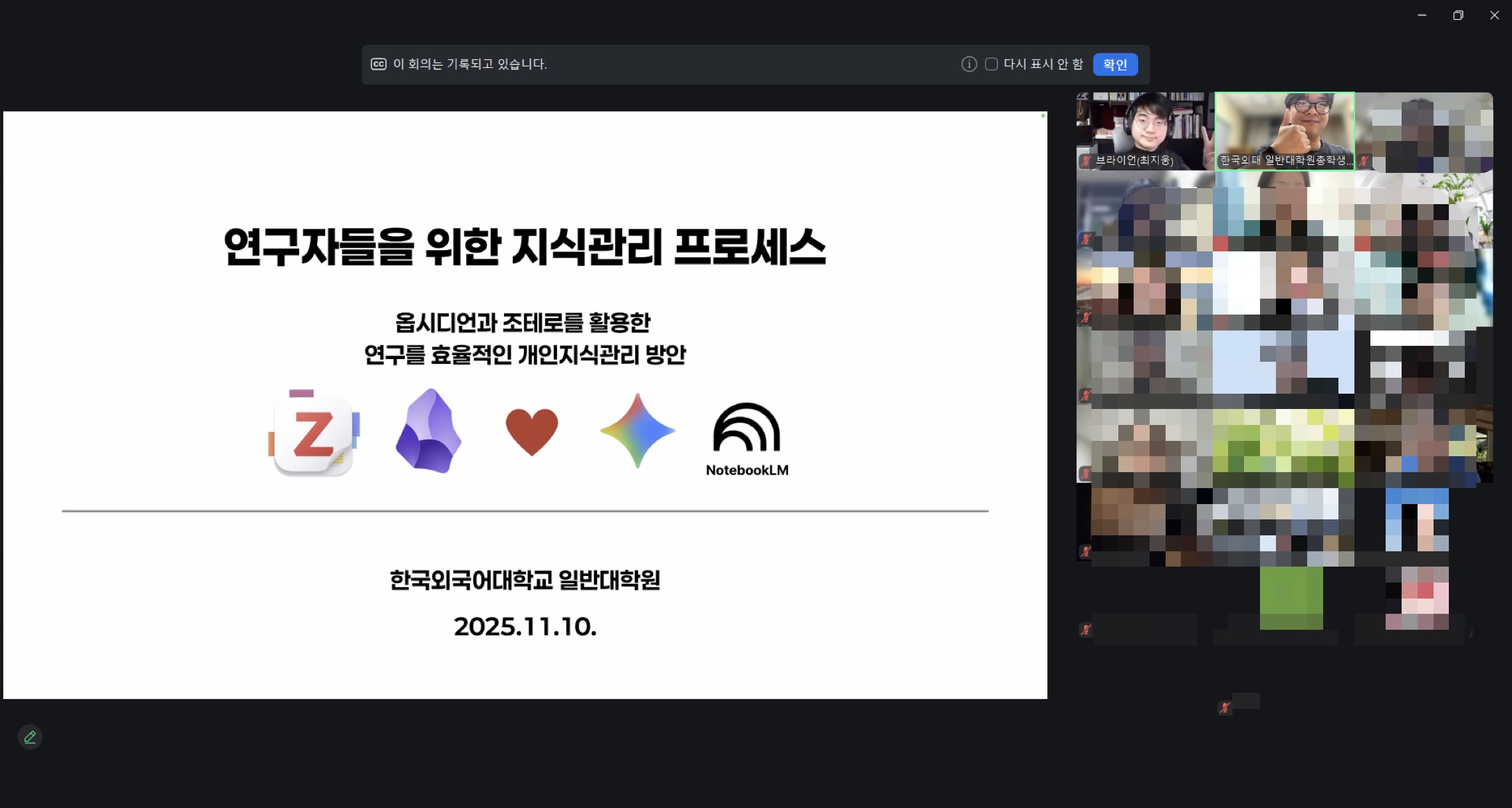The height and width of the screenshot is (808, 1512).
Task: Restore down the meeting window
Action: pyautogui.click(x=1458, y=15)
